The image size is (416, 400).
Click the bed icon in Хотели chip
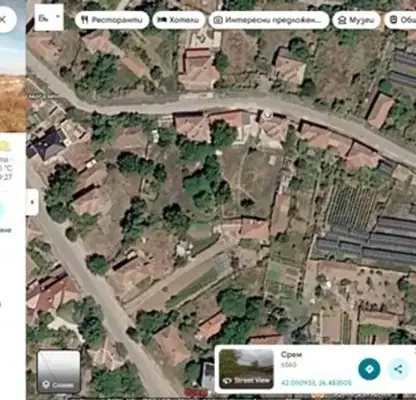pos(162,20)
